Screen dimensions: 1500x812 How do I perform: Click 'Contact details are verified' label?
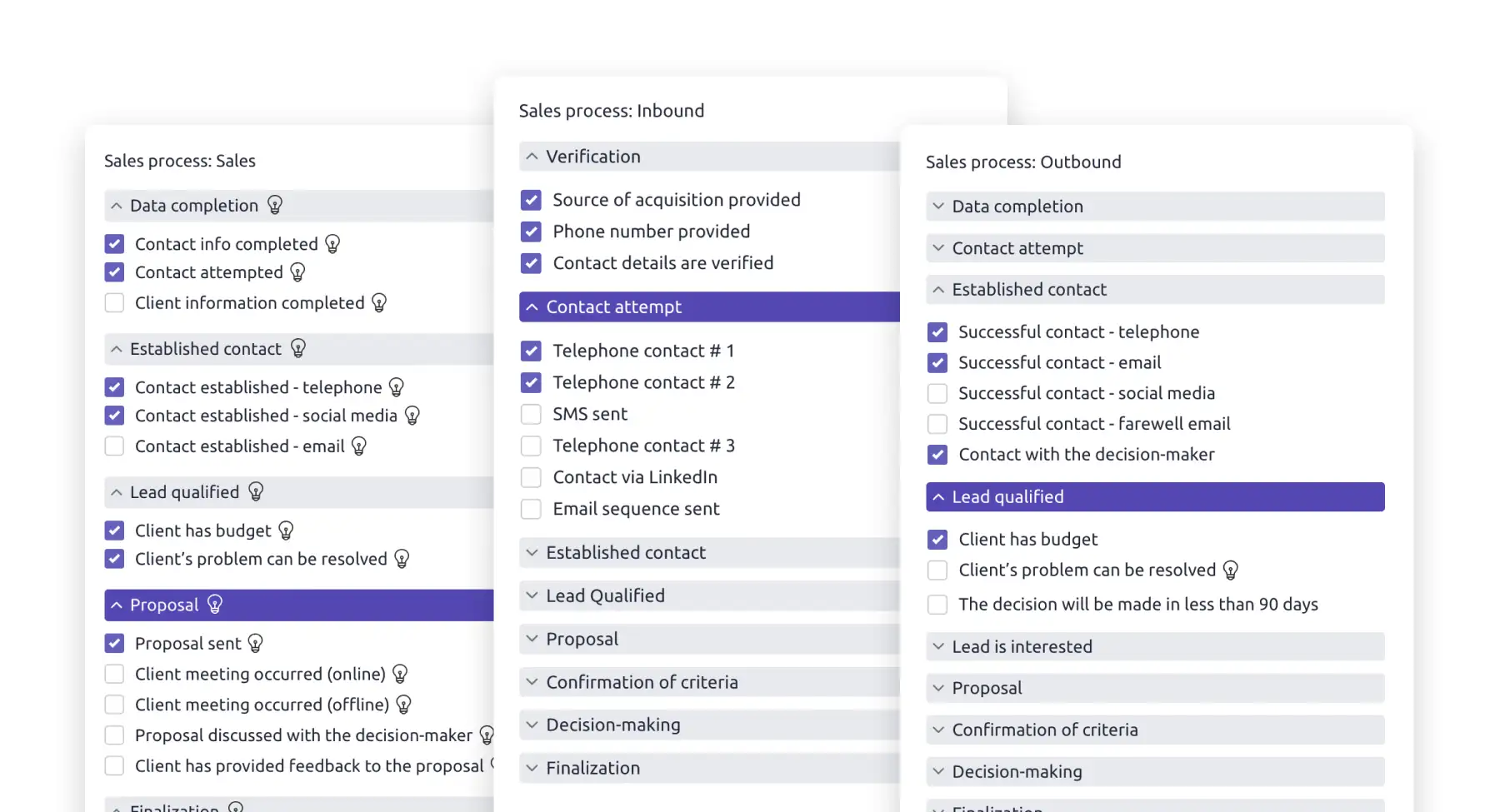coord(663,263)
